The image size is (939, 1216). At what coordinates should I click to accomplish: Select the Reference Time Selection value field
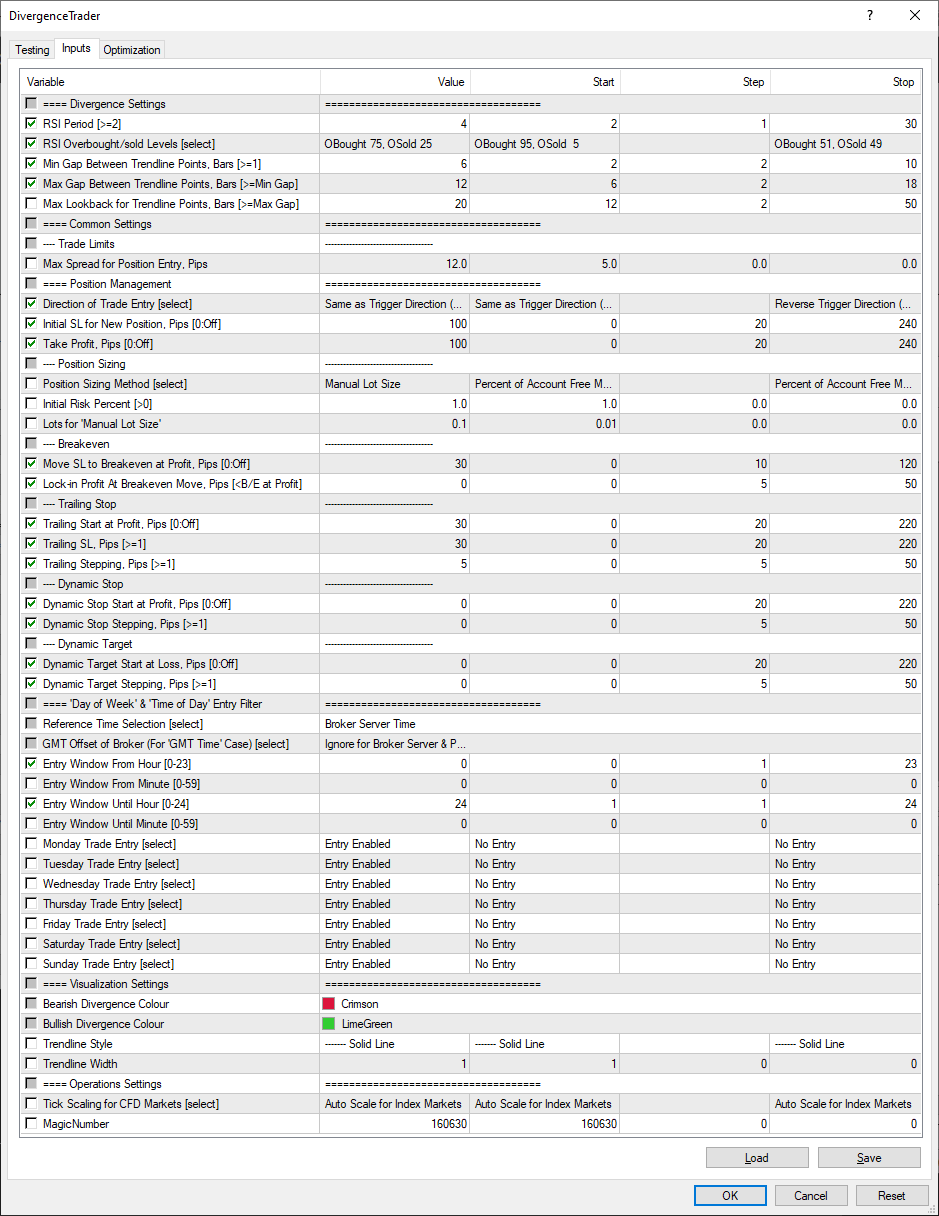394,724
